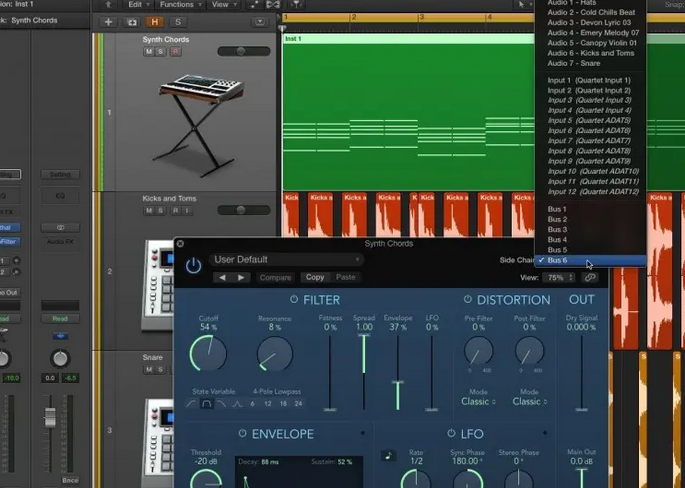Viewport: 685px width, 488px height.
Task: Select Input 1 (Quartet Input 1)
Action: tap(591, 80)
